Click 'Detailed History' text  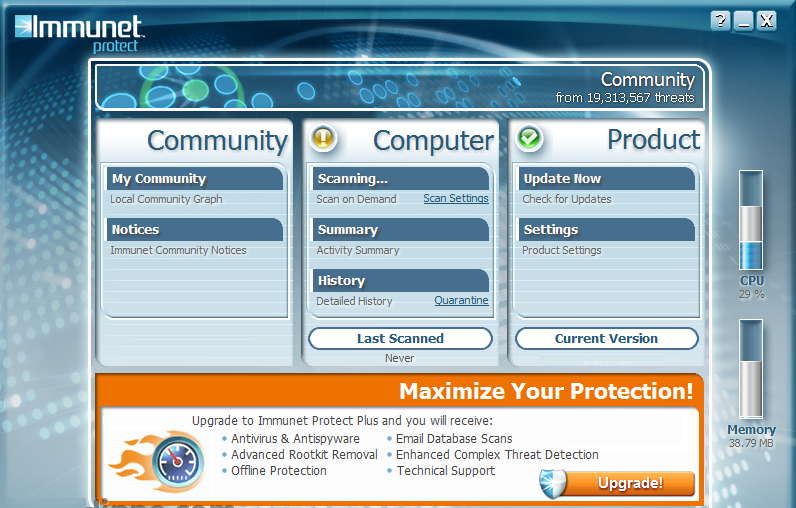pyautogui.click(x=354, y=301)
